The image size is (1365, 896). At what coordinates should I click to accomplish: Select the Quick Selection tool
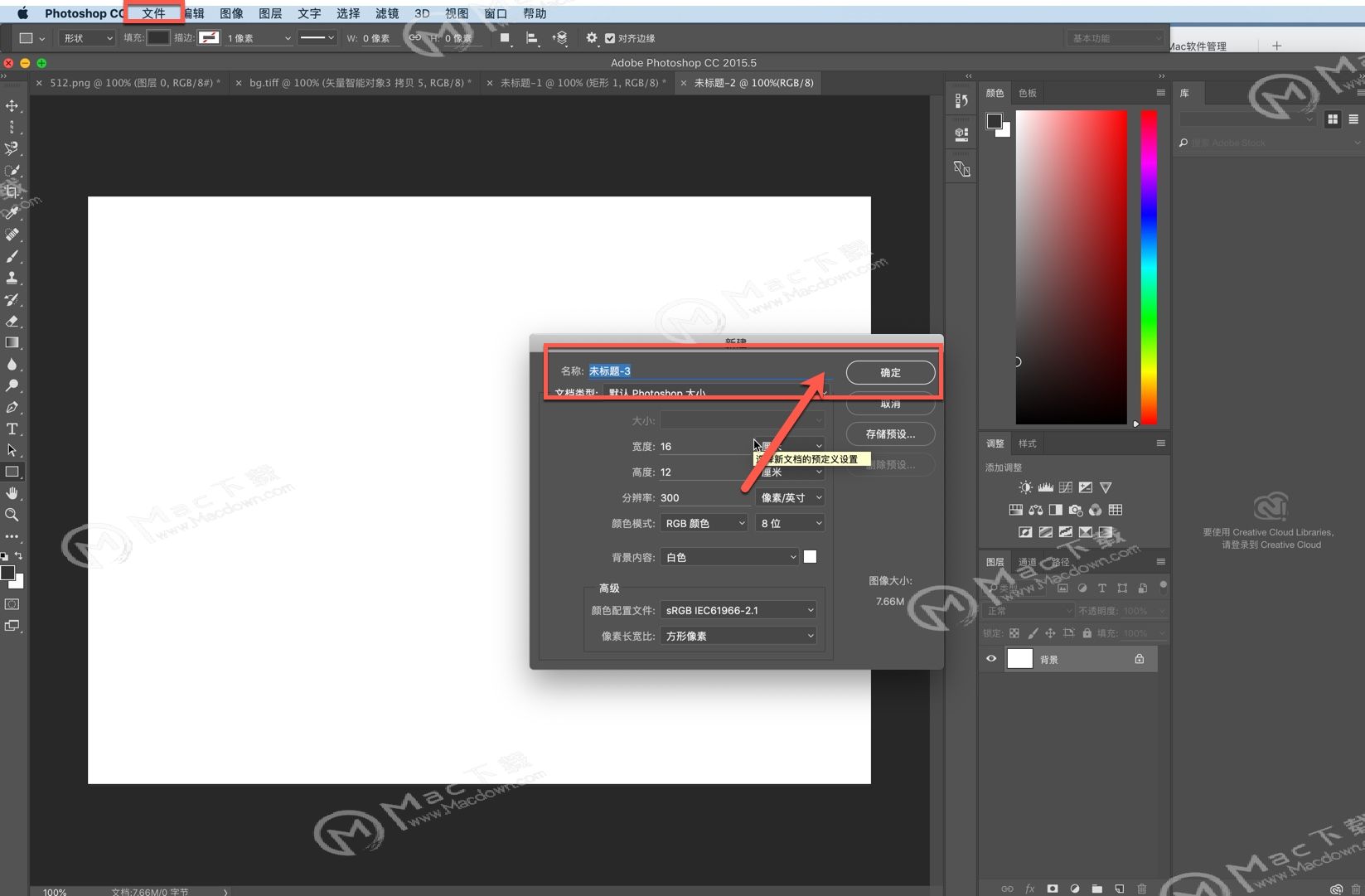point(12,171)
